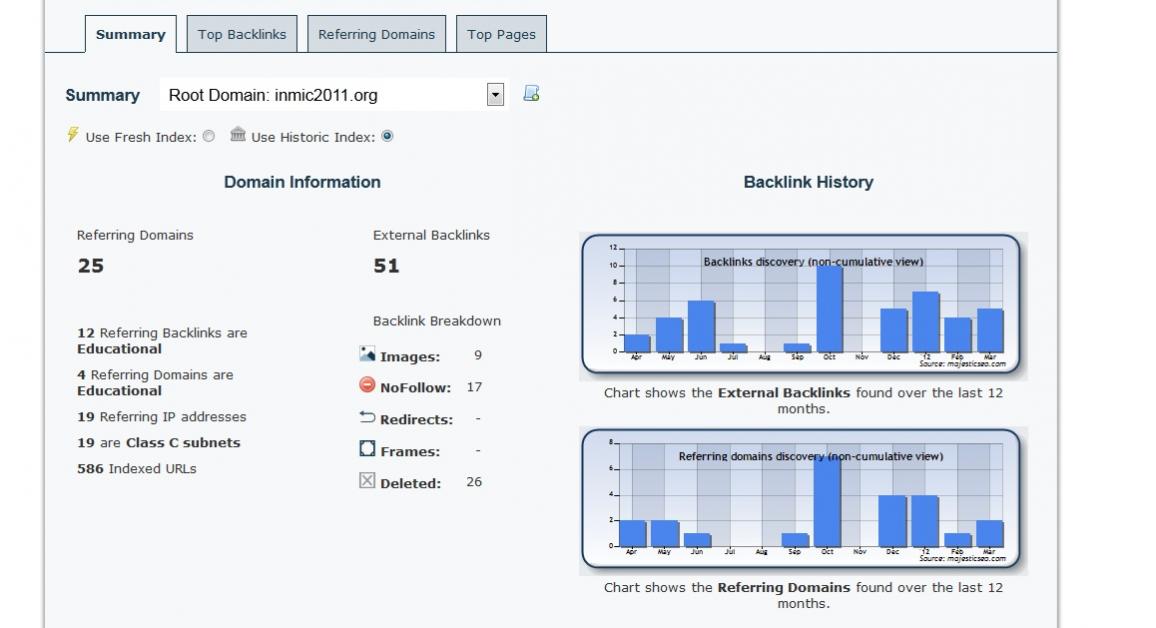Open the Root Domain dropdown arrow
This screenshot has width=1156, height=628.
495,95
